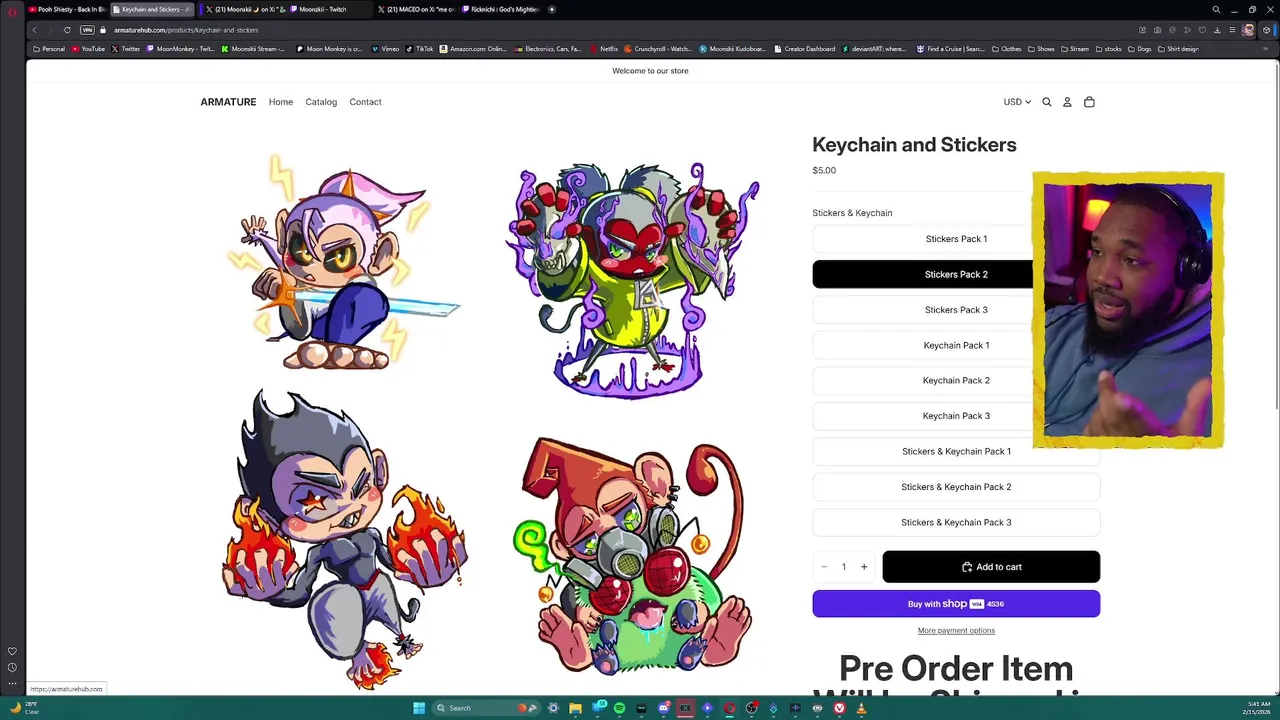The height and width of the screenshot is (720, 1280).
Task: Open the Personal bookmarks folder
Action: pyautogui.click(x=49, y=49)
